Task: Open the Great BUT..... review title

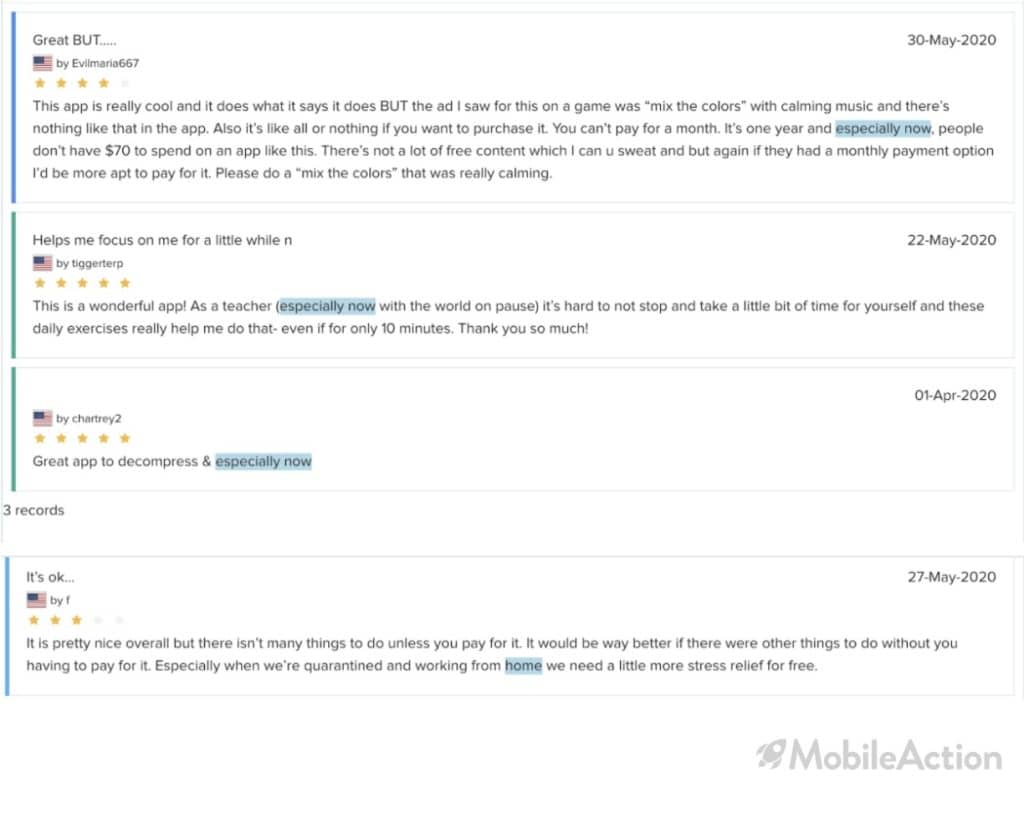Action: (x=74, y=40)
